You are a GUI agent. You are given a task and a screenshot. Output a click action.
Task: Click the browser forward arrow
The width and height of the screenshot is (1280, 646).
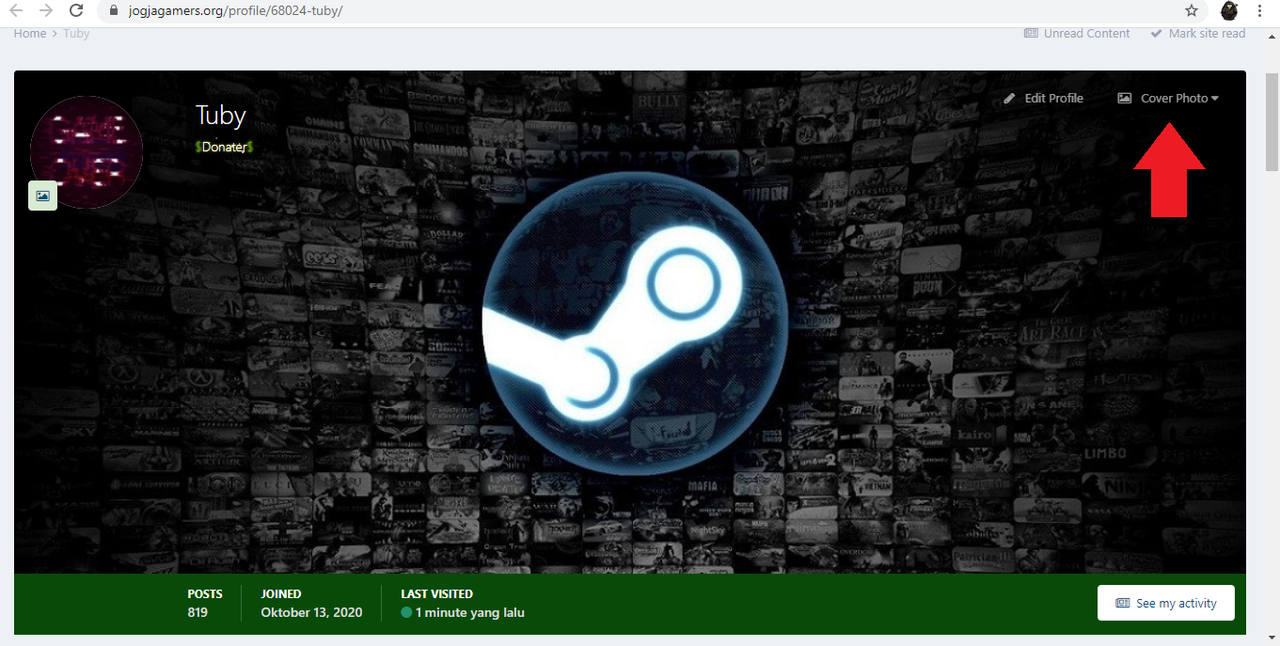[45, 11]
